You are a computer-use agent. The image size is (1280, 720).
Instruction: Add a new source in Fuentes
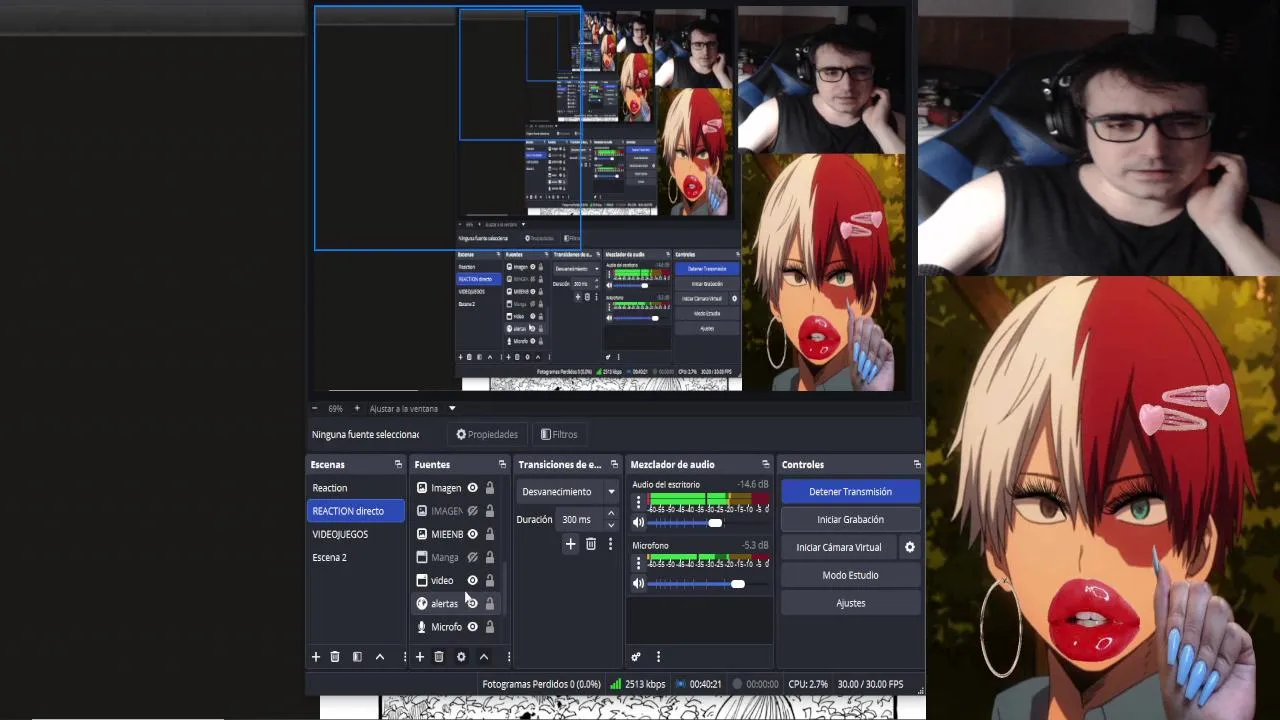pyautogui.click(x=420, y=657)
